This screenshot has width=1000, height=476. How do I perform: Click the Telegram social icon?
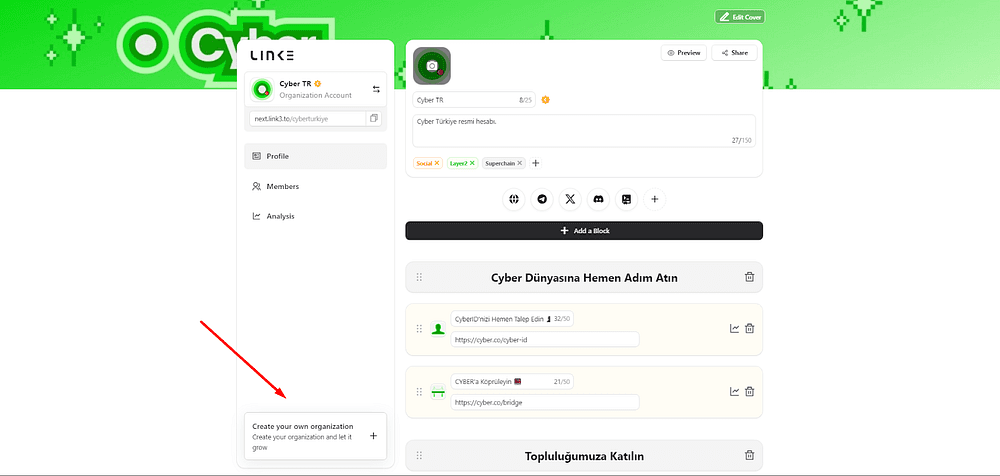tap(542, 200)
